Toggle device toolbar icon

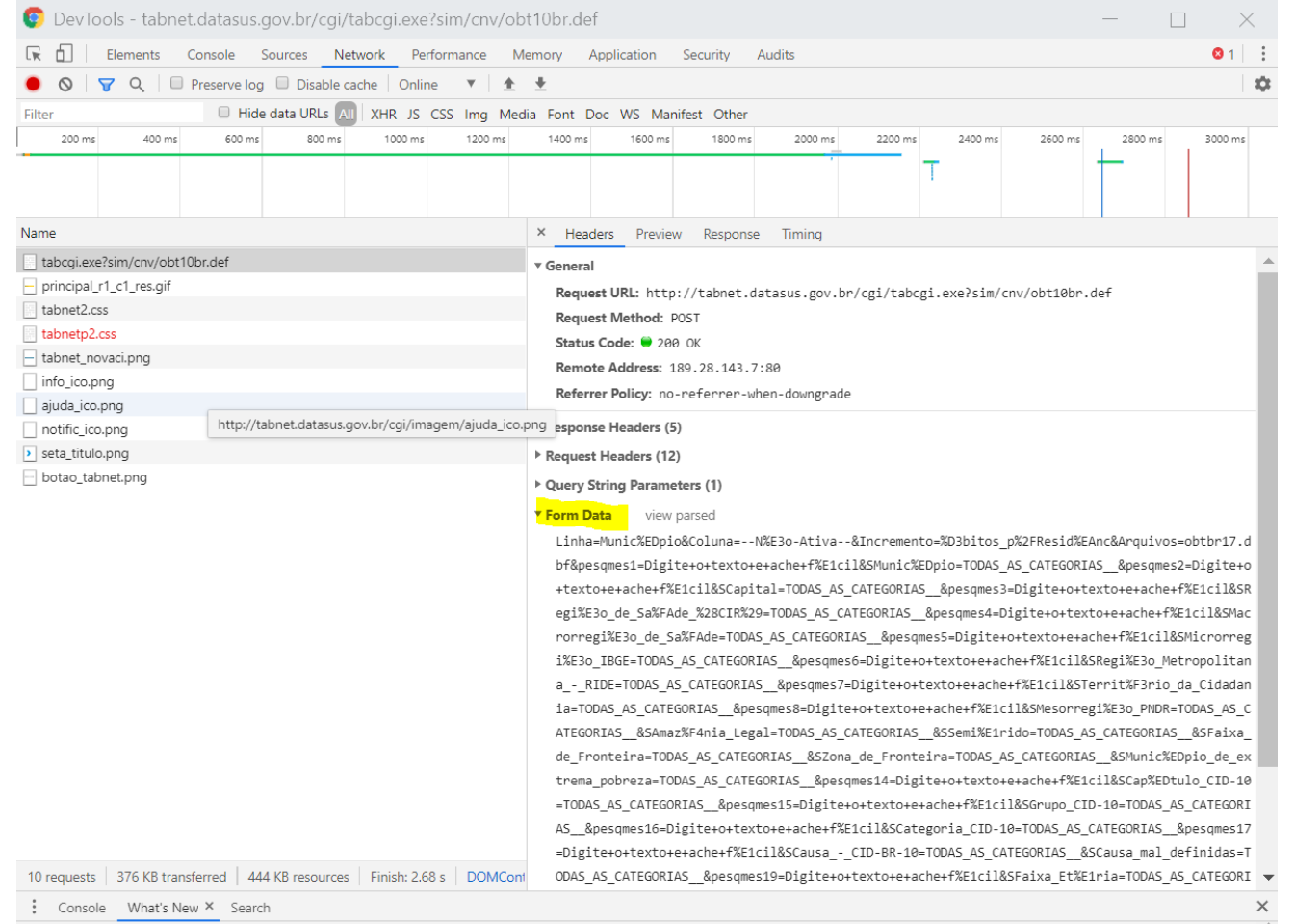coord(64,54)
